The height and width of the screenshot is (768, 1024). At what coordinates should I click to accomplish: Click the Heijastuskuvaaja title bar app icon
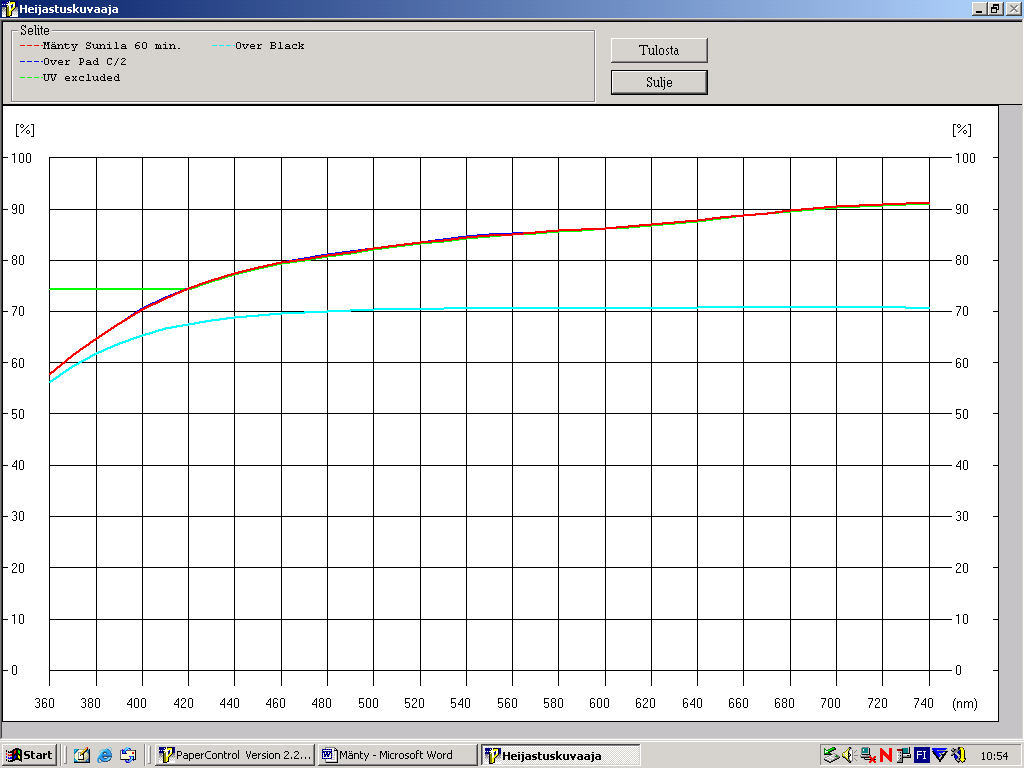coord(8,9)
